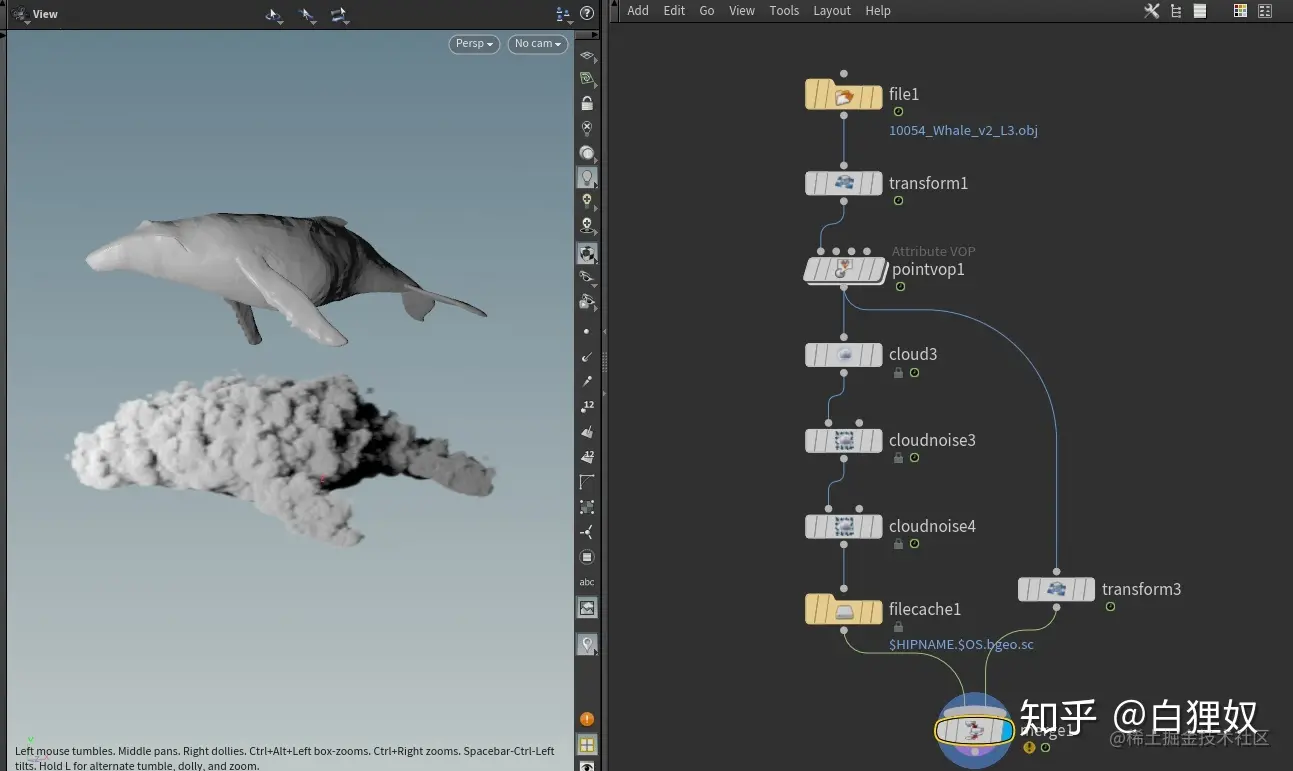Open the network editor Help menu

tap(878, 11)
